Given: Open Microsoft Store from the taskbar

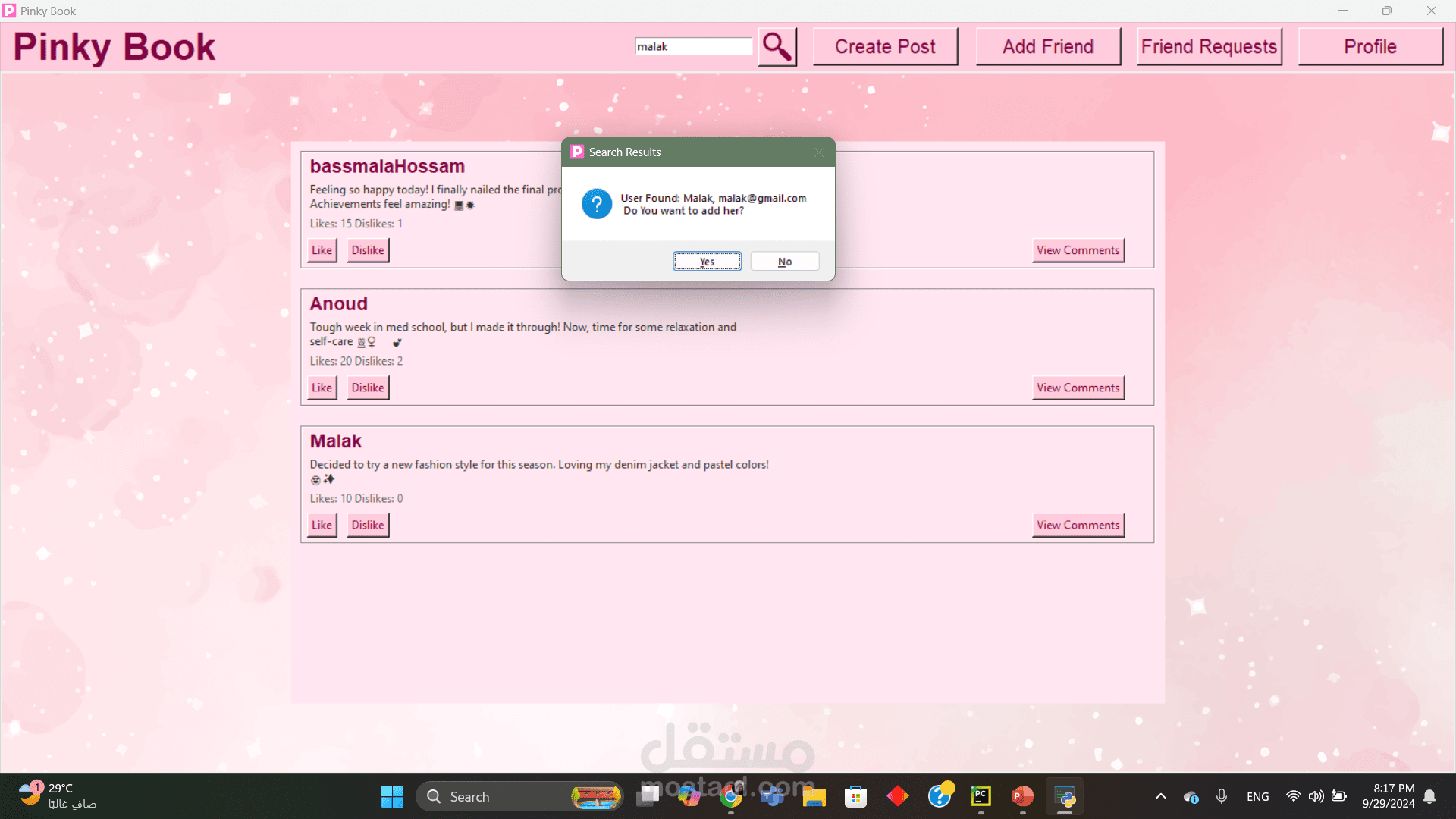Looking at the screenshot, I should coord(855,796).
